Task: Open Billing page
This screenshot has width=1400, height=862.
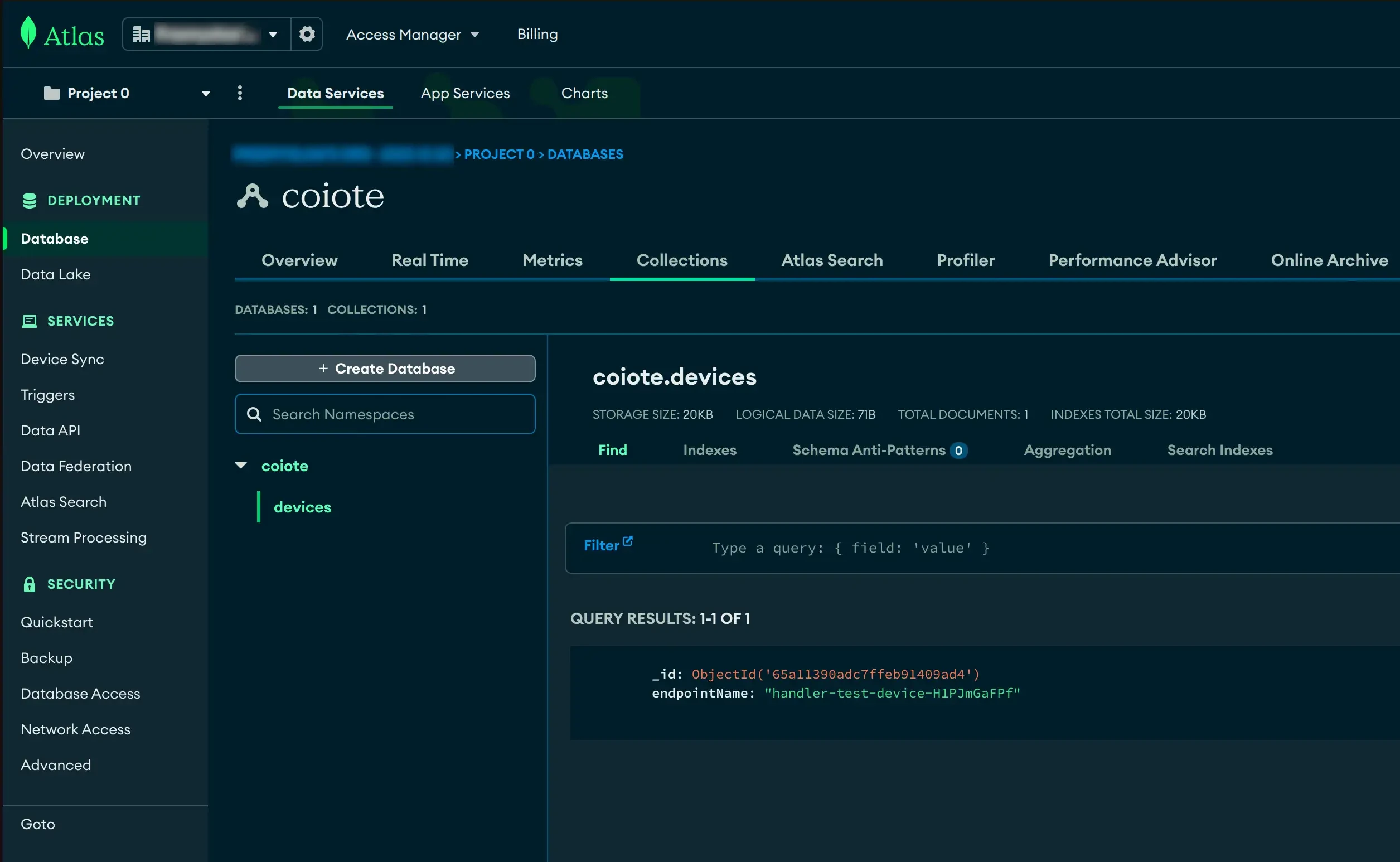Action: point(537,34)
